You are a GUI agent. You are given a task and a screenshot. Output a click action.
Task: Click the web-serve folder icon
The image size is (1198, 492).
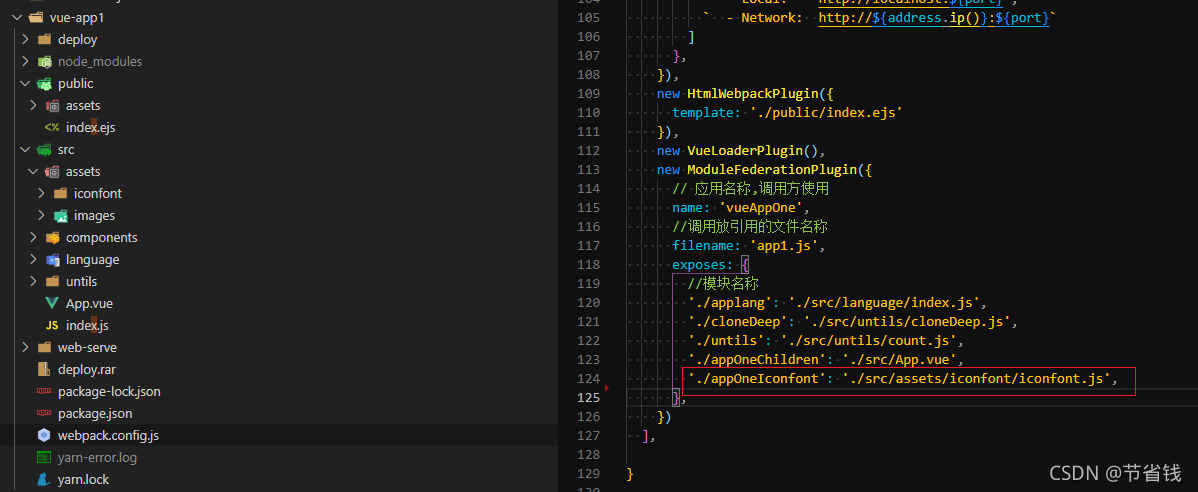coord(44,348)
